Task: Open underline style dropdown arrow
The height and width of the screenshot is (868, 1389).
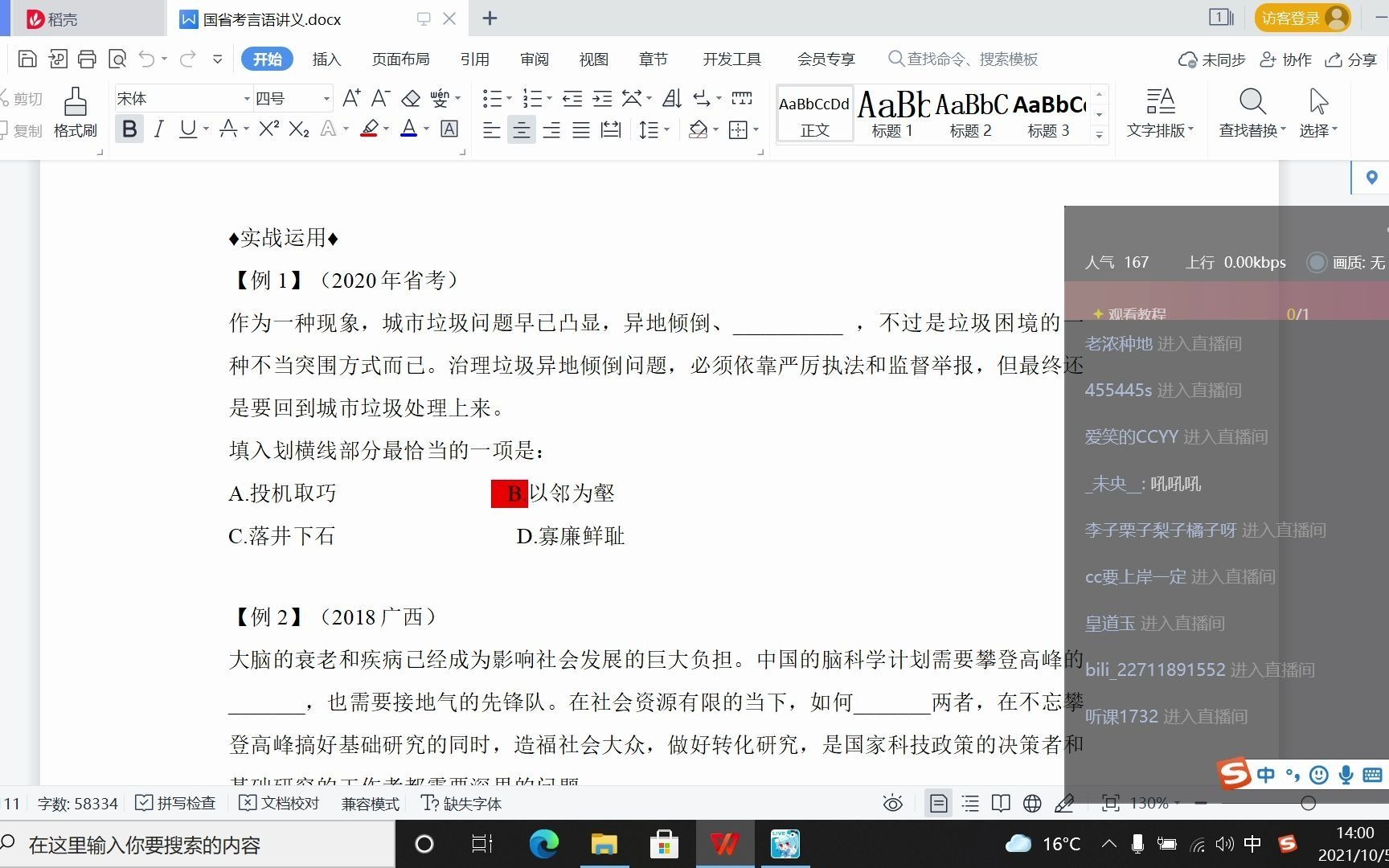Action: [206, 129]
